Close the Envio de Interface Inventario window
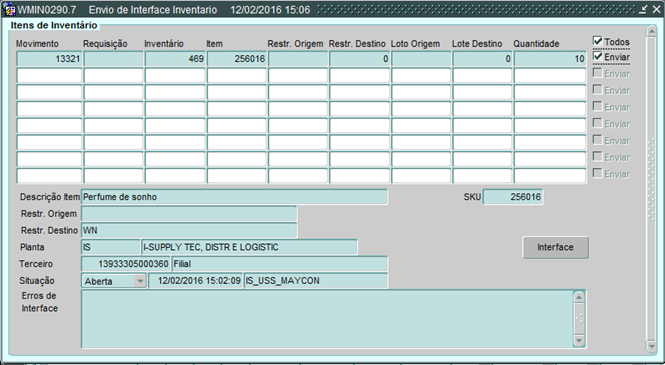665x365 pixels. pos(656,10)
